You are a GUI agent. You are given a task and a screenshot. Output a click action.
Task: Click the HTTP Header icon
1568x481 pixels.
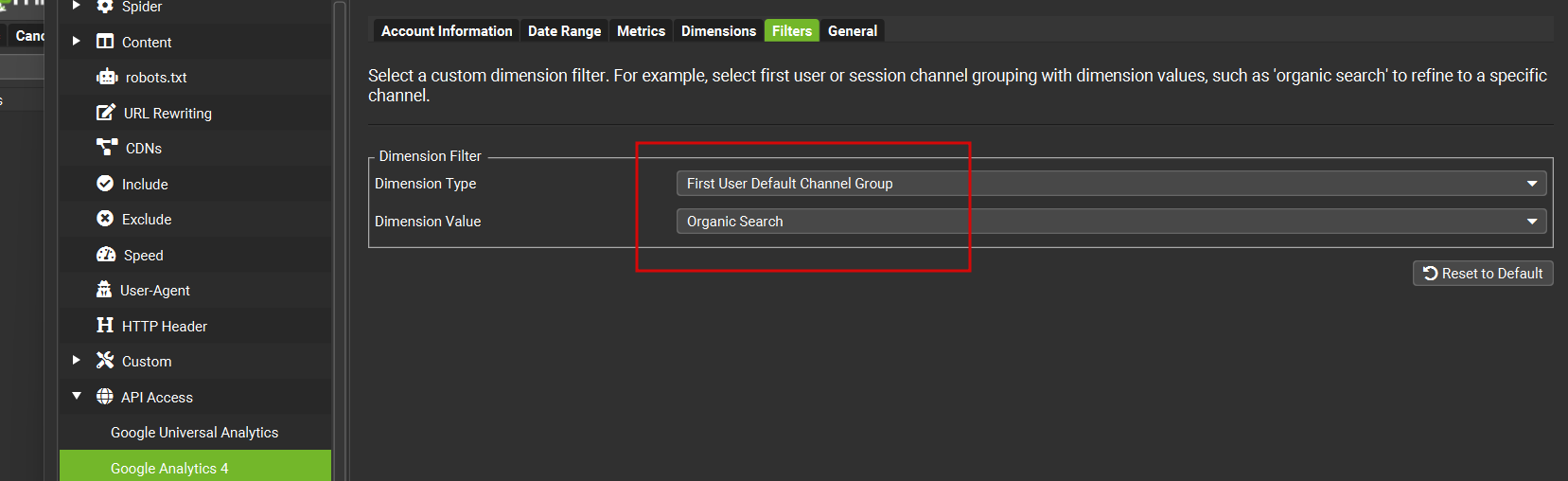pyautogui.click(x=105, y=326)
